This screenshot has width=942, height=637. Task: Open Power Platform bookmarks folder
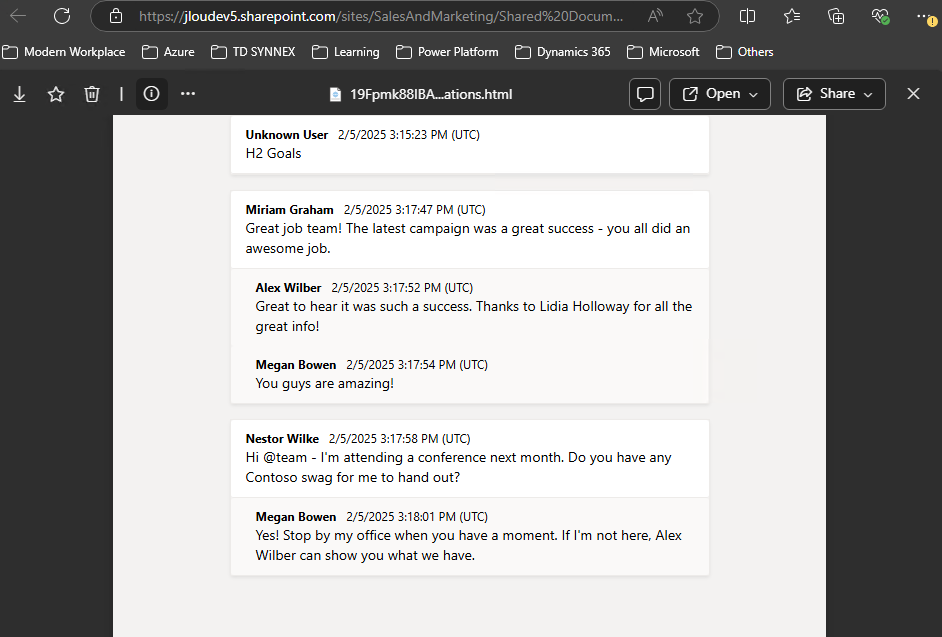tap(447, 52)
